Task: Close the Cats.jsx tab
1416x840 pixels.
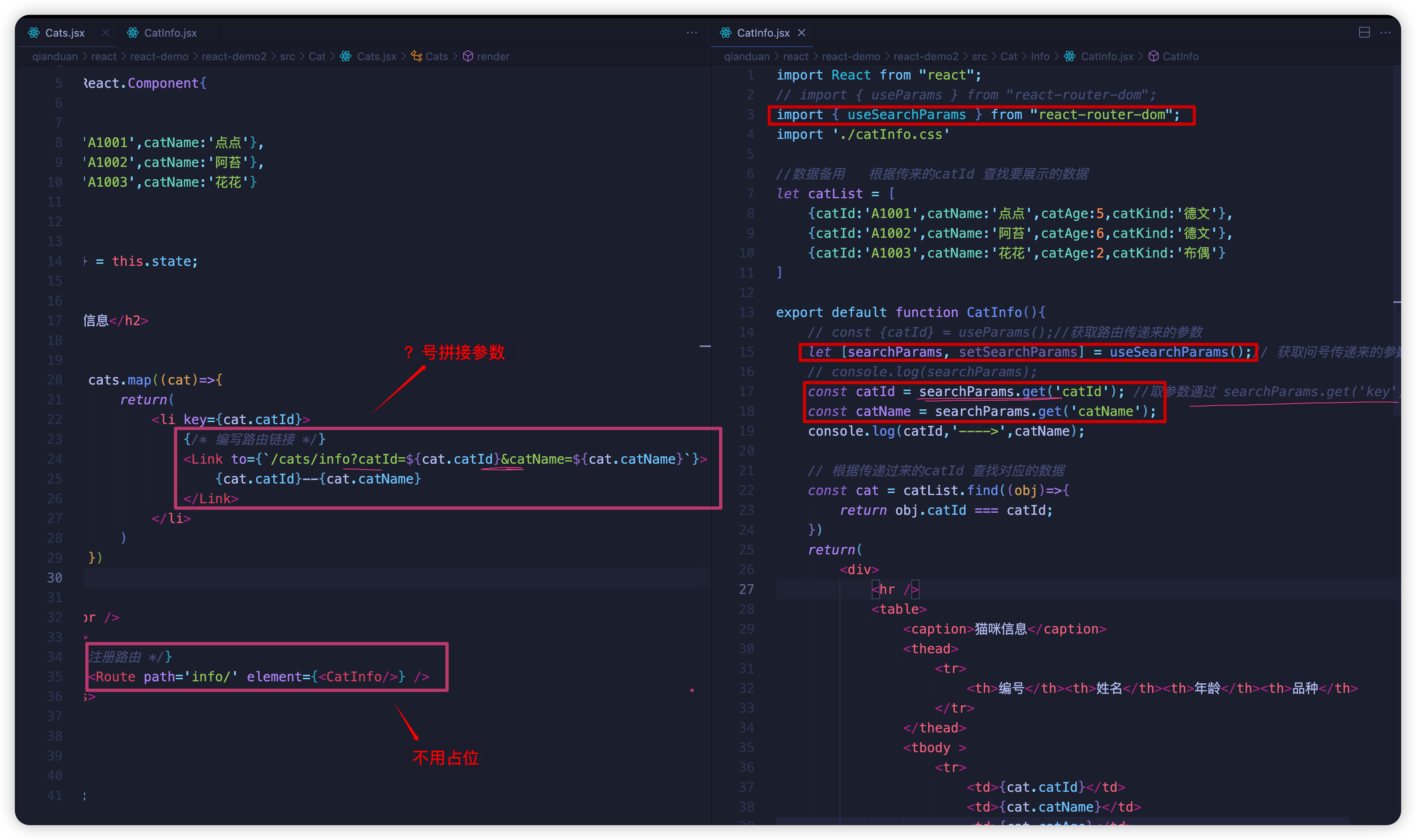Action: click(x=105, y=33)
